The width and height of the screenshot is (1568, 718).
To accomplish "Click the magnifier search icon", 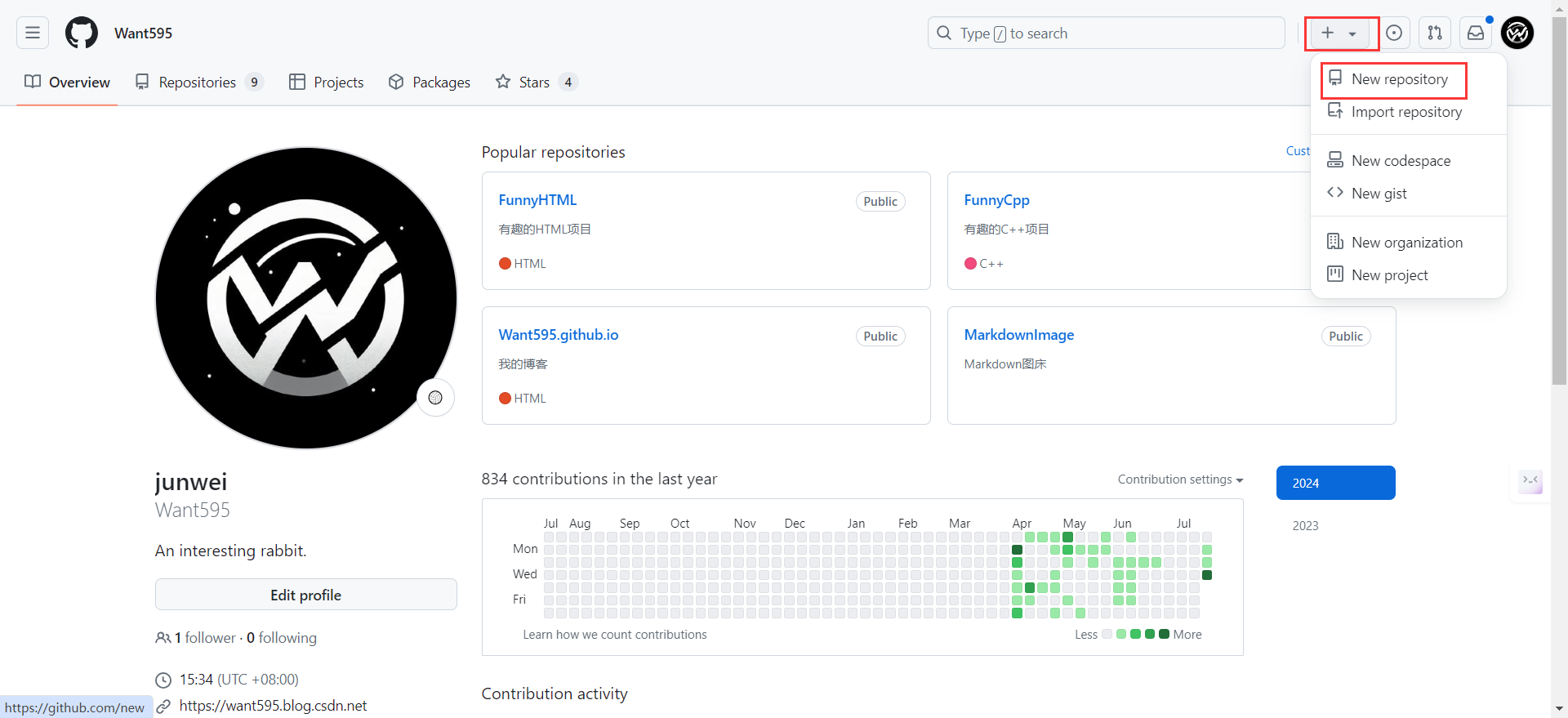I will [x=944, y=33].
